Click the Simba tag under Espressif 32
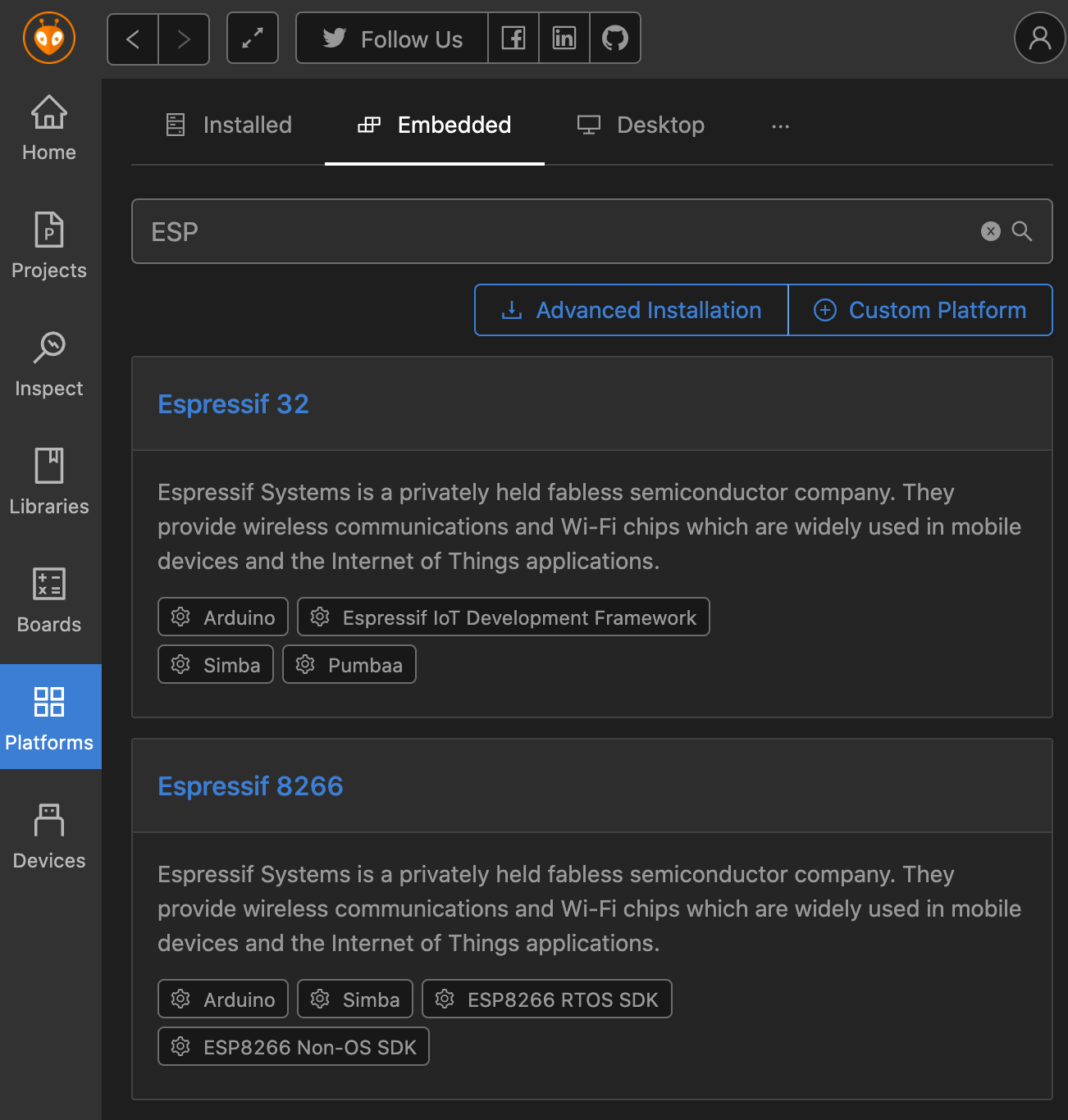 216,664
